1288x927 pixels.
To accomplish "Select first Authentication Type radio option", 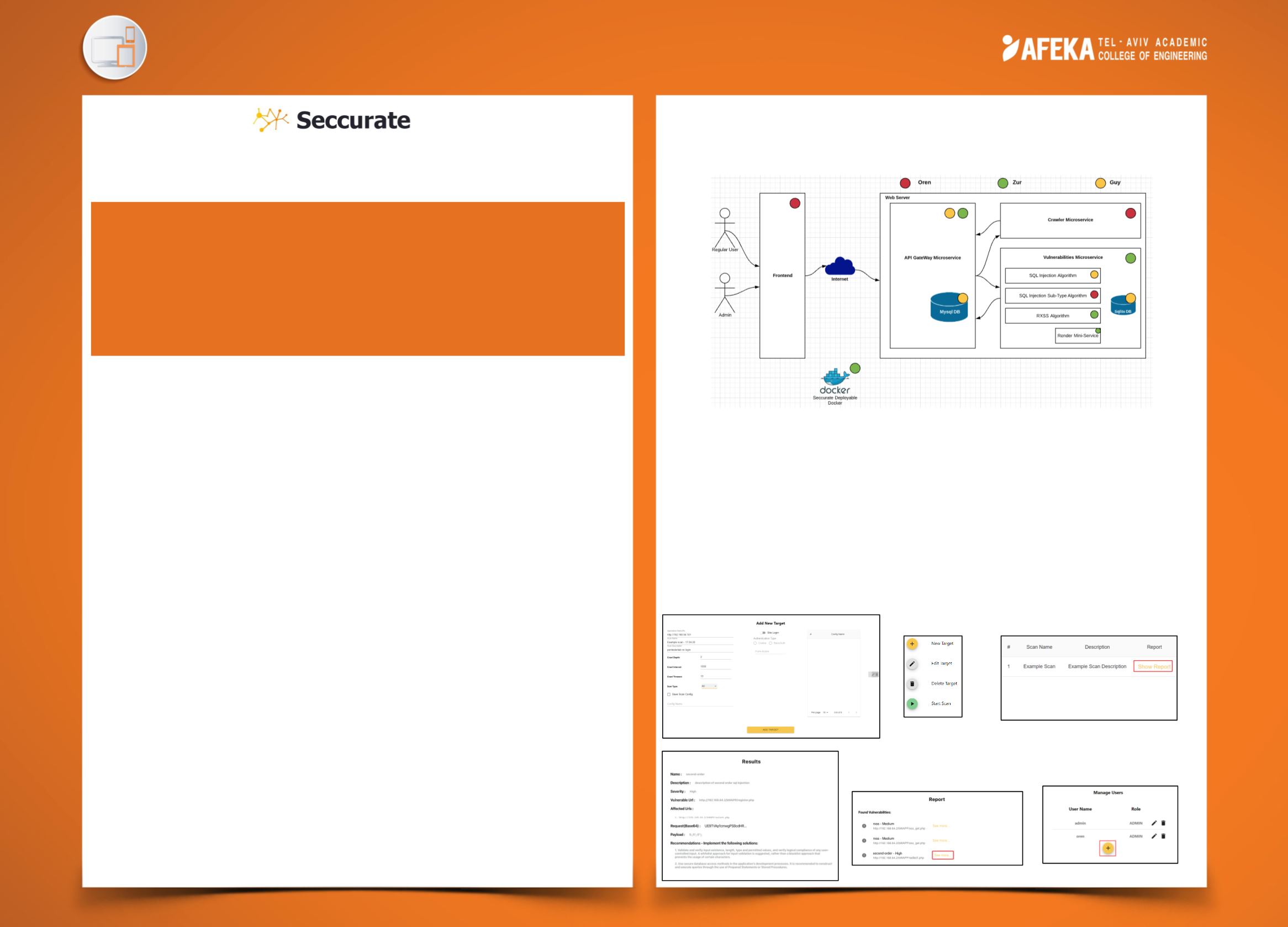I will [756, 643].
